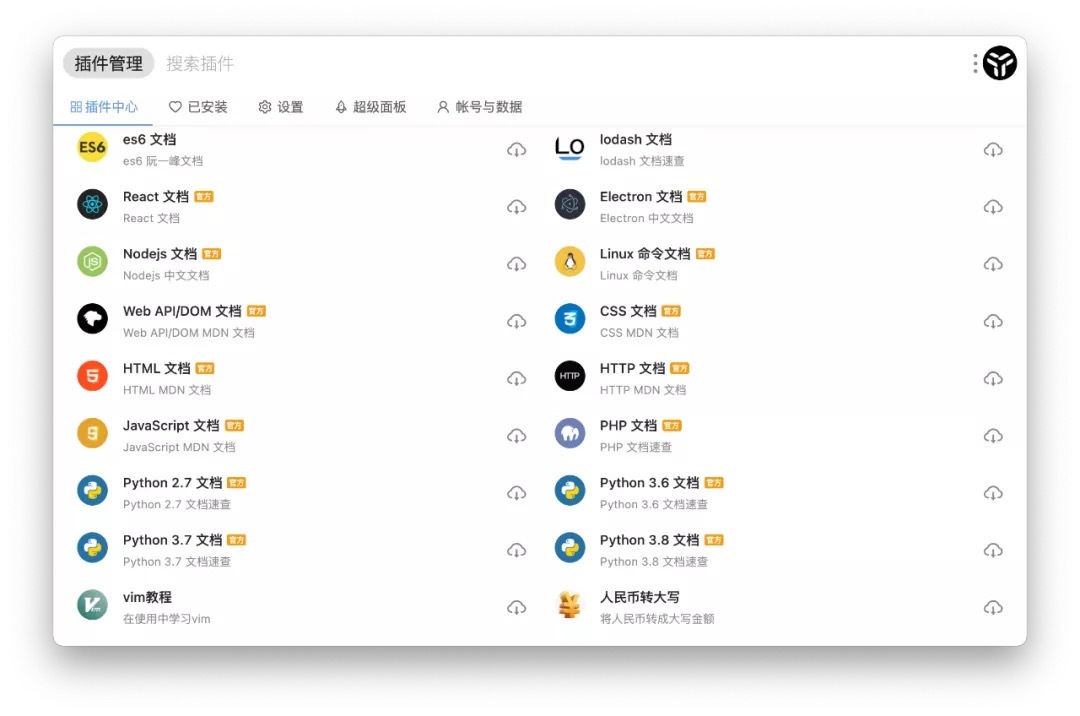Click the 人民币 yen symbol icon

click(570, 604)
